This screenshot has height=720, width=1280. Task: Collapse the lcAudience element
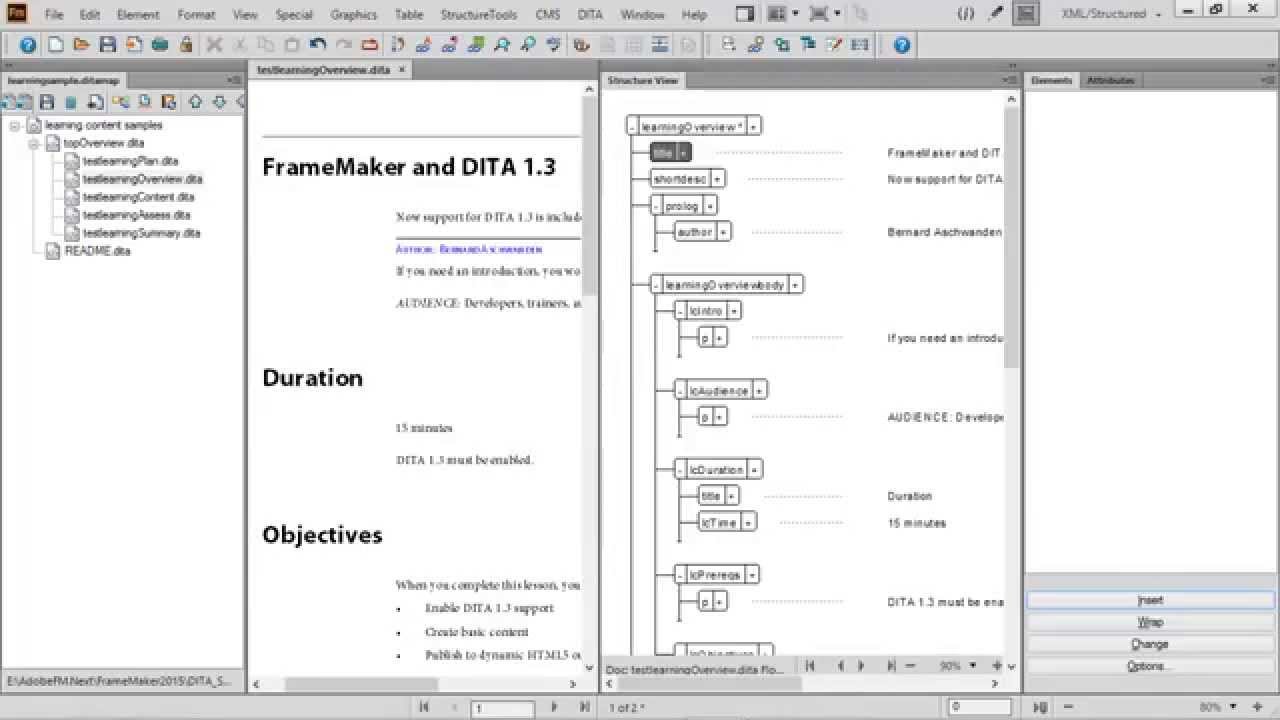click(x=681, y=390)
